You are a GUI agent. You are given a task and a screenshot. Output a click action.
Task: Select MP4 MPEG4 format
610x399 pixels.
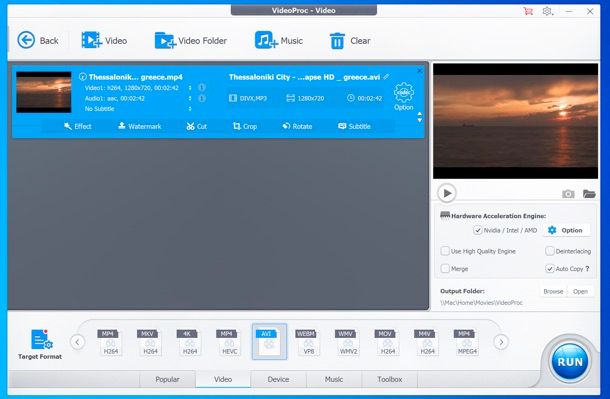466,342
